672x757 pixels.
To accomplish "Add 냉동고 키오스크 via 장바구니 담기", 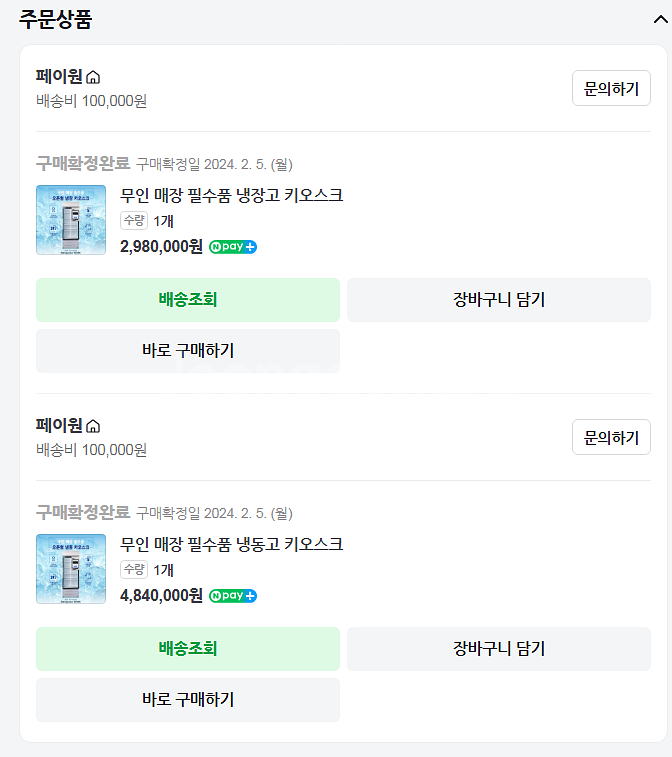I will tap(498, 648).
